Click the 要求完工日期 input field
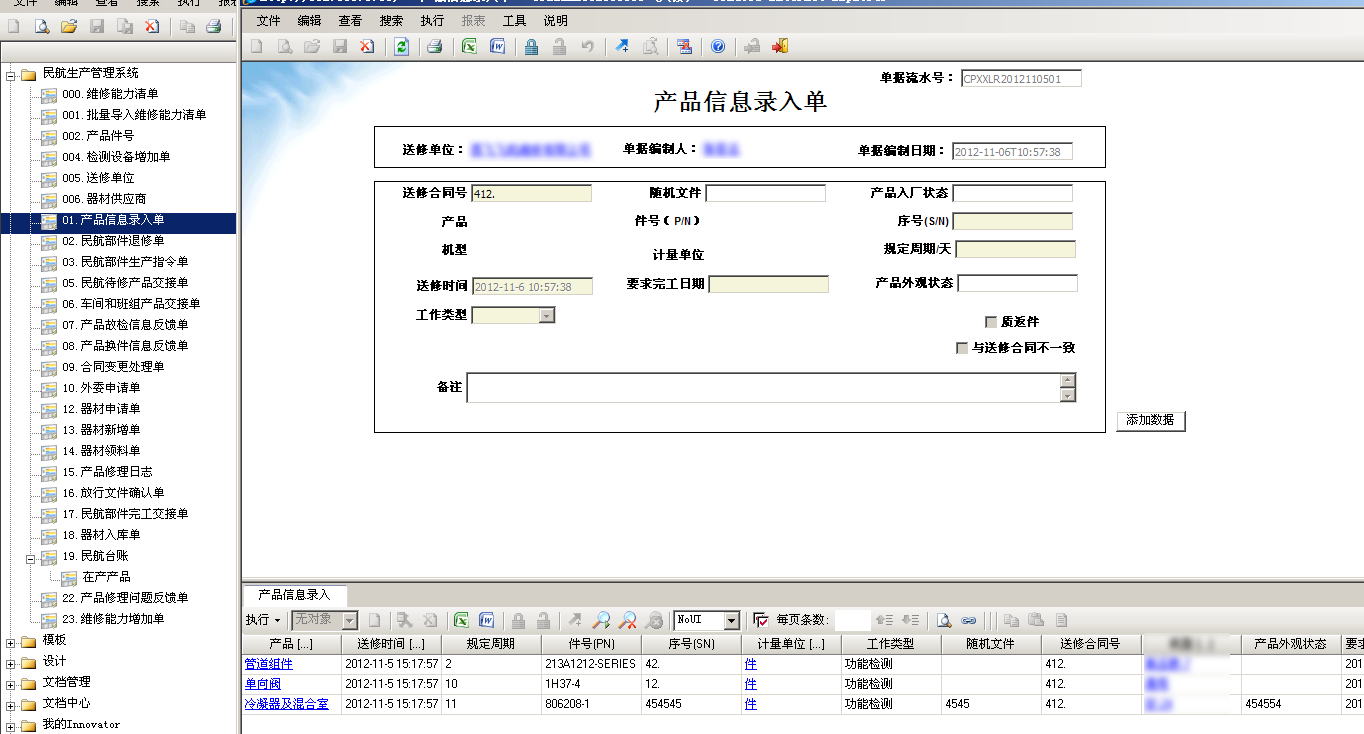Viewport: 1364px width, 734px height. 768,284
